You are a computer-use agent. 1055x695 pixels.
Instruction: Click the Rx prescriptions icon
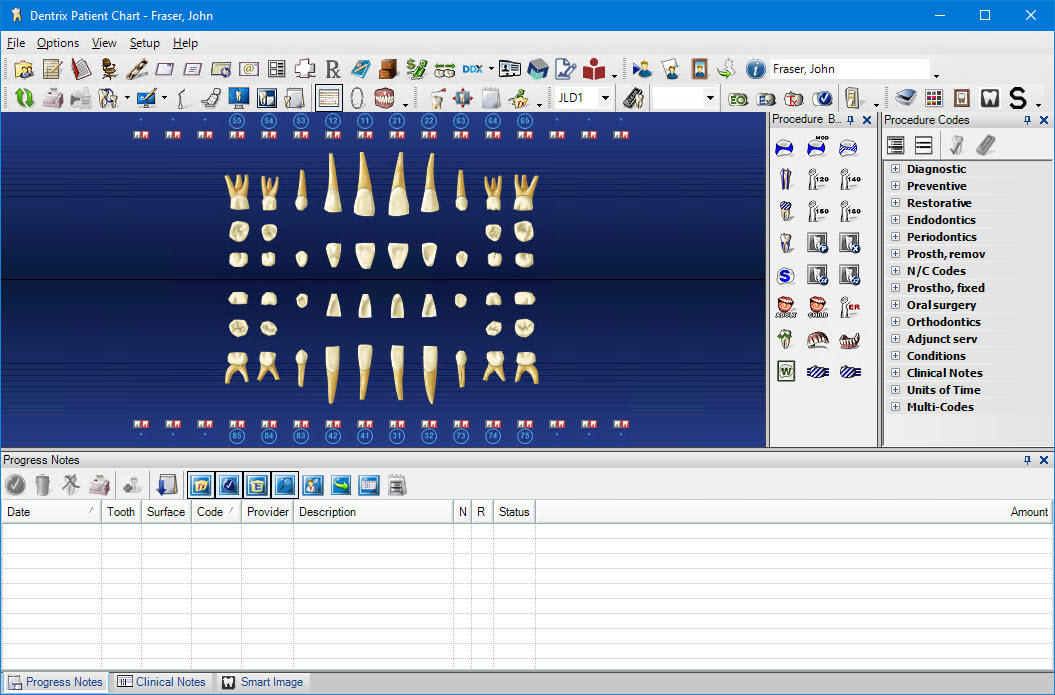click(x=333, y=69)
